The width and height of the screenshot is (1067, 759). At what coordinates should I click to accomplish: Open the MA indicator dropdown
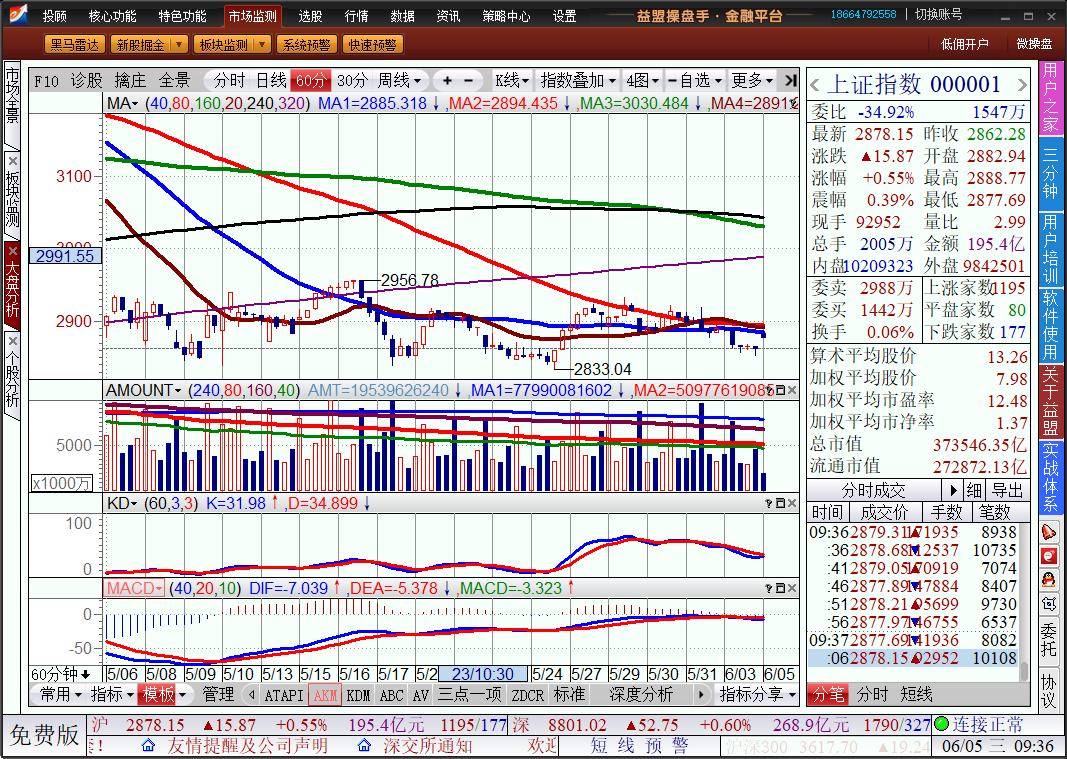tap(123, 103)
